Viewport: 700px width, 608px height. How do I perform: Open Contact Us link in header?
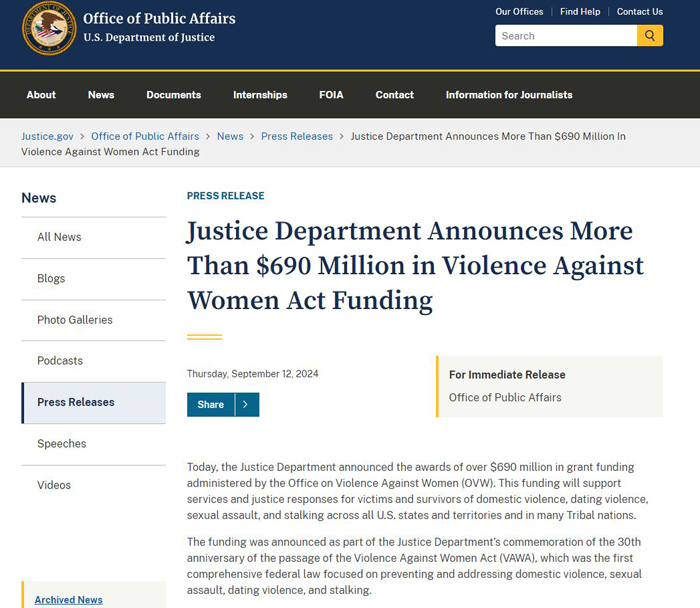640,12
